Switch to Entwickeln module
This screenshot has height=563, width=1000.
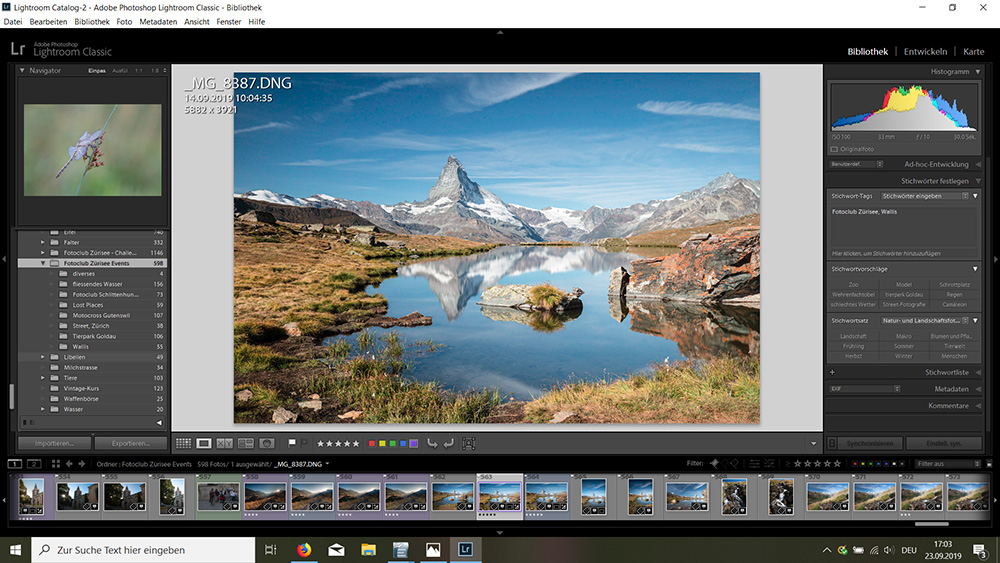pos(925,52)
